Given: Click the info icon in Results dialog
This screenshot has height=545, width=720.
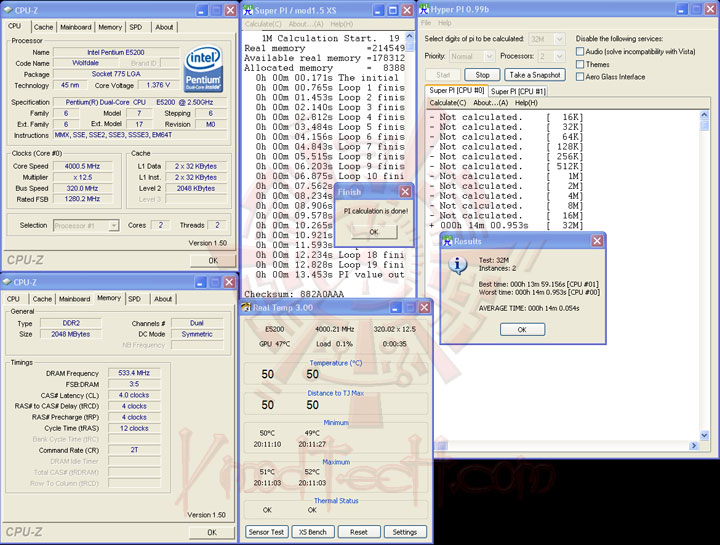Looking at the screenshot, I should pos(458,265).
